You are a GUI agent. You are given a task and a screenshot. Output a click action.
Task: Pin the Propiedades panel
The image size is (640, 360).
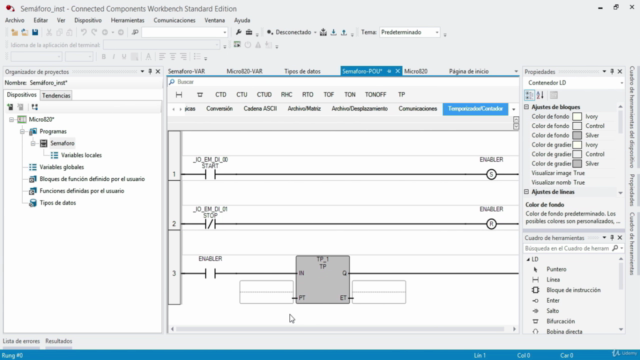[x=612, y=71]
